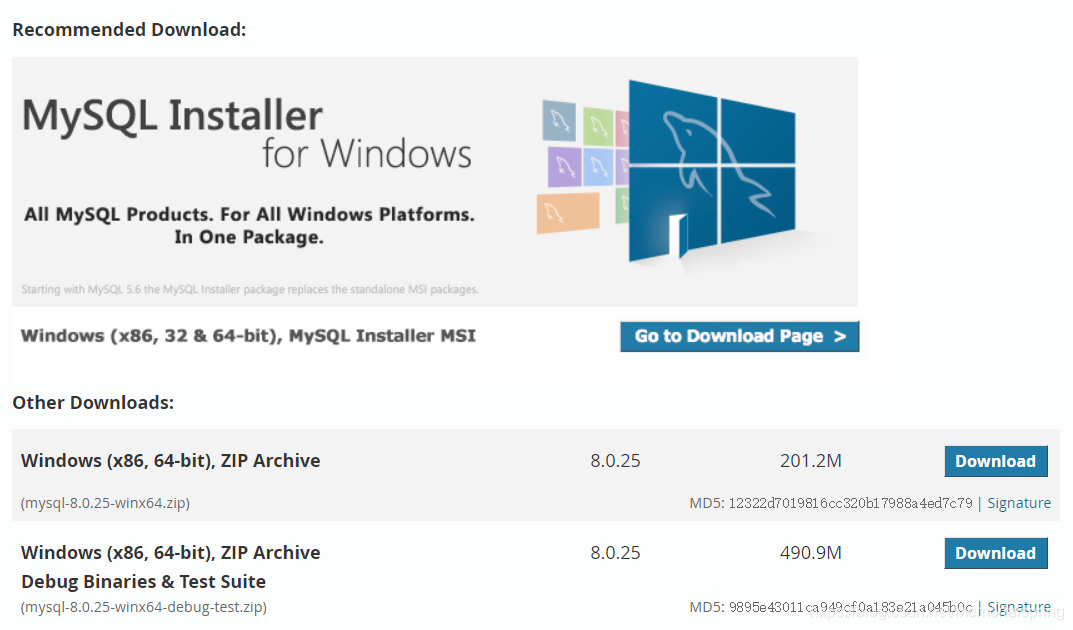Click the file name (mysql-8.0.25-winx64-debug-test.zip)
This screenshot has width=1073, height=630.
pos(144,607)
